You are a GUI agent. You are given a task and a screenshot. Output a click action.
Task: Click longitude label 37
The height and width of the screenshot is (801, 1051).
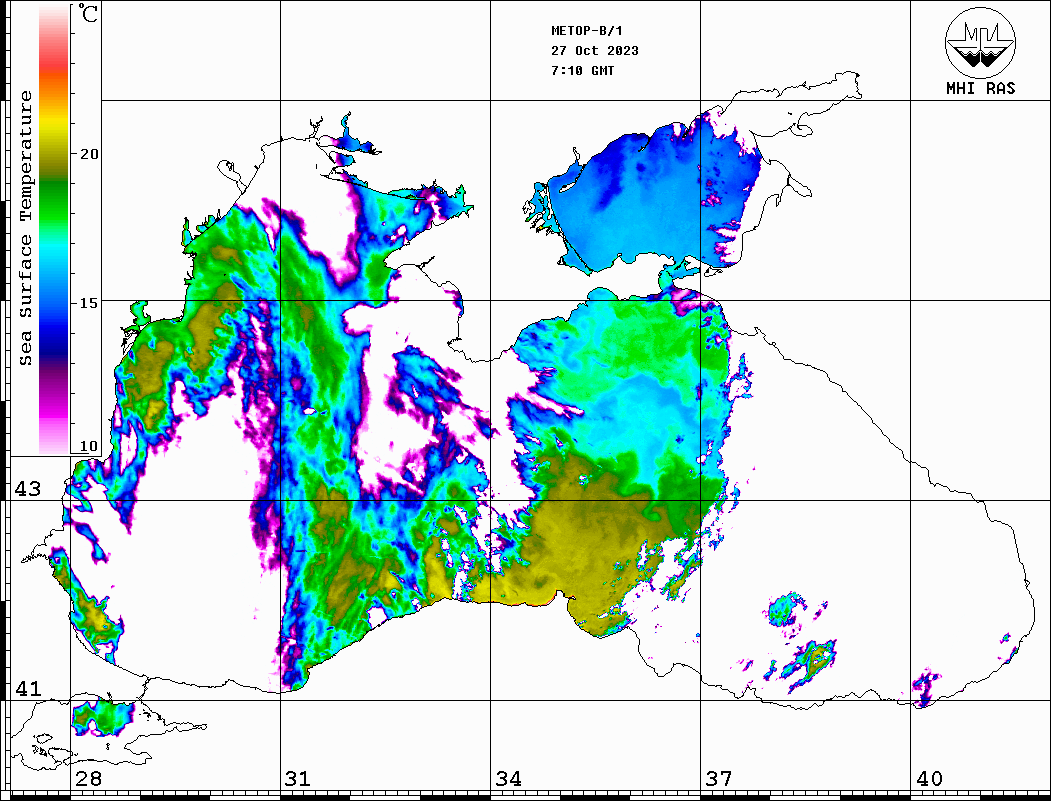pyautogui.click(x=719, y=779)
